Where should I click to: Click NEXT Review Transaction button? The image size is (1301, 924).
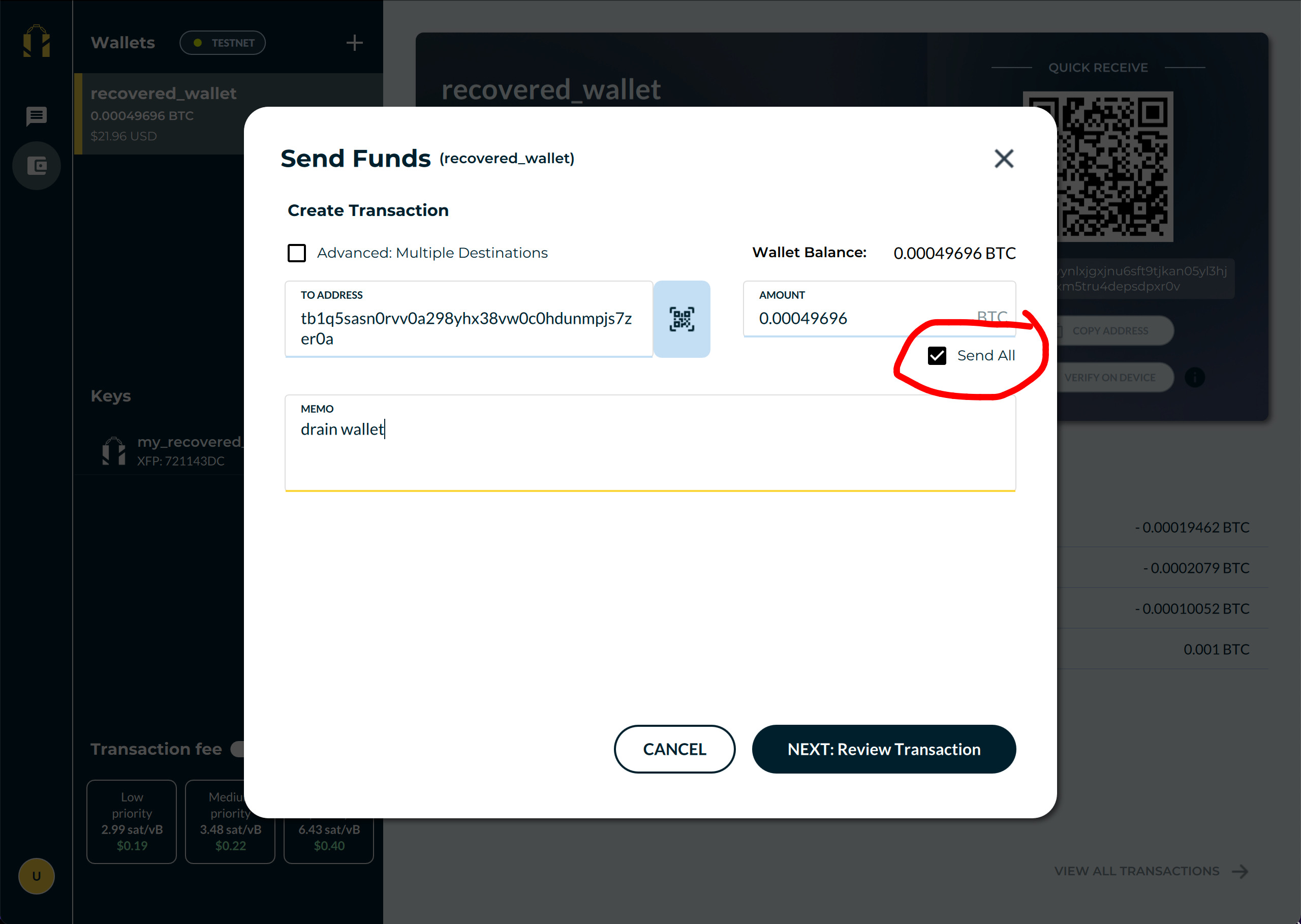[x=884, y=749]
